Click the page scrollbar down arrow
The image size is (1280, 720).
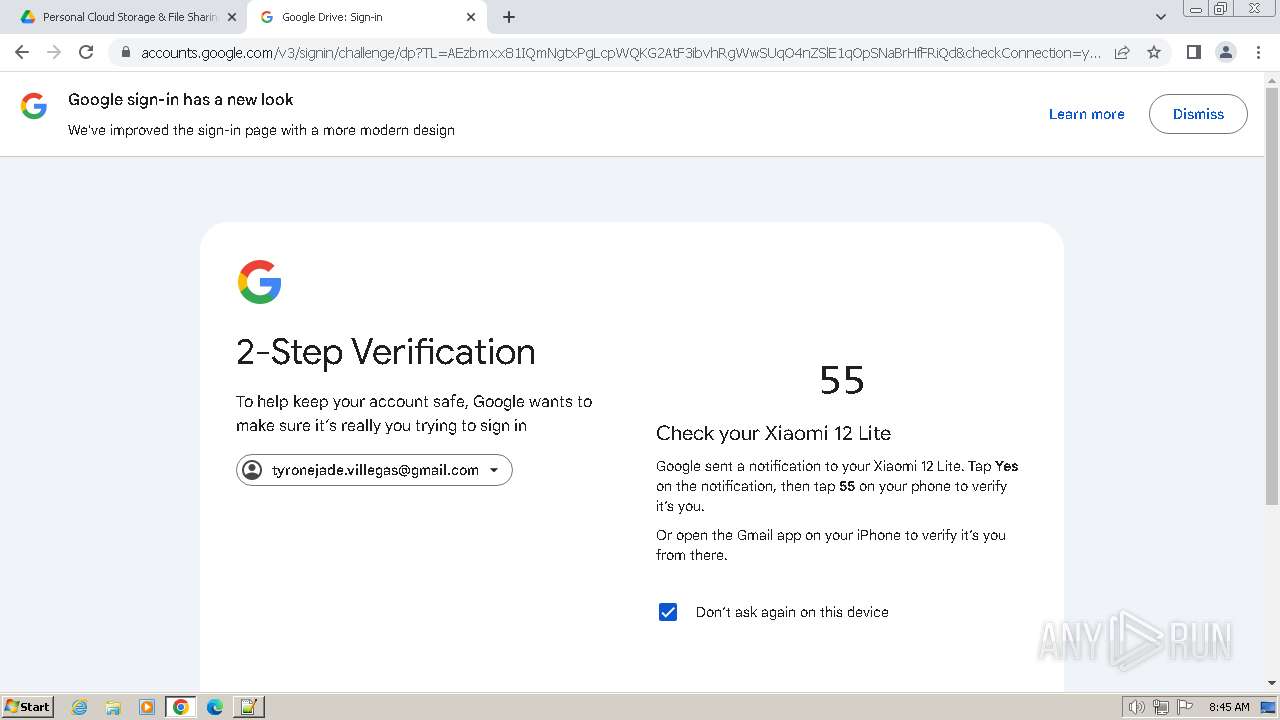tap(1272, 683)
